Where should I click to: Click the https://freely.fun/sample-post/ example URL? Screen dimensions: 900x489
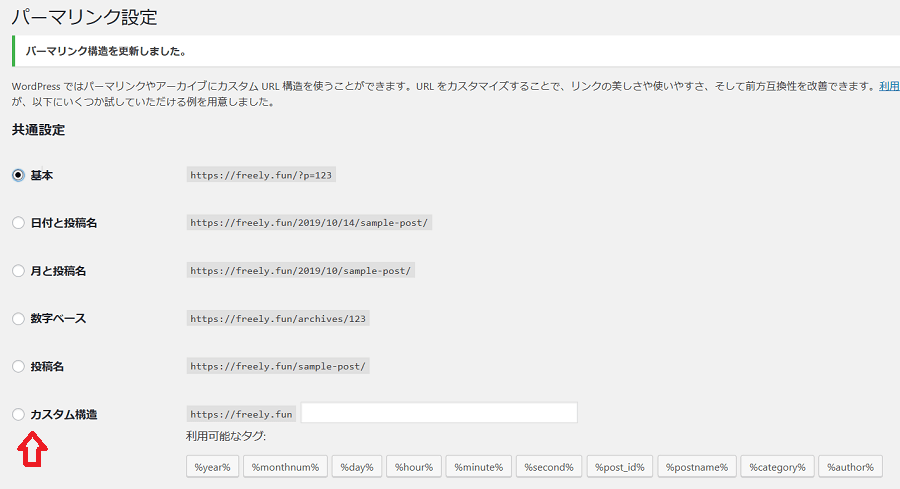tap(279, 366)
